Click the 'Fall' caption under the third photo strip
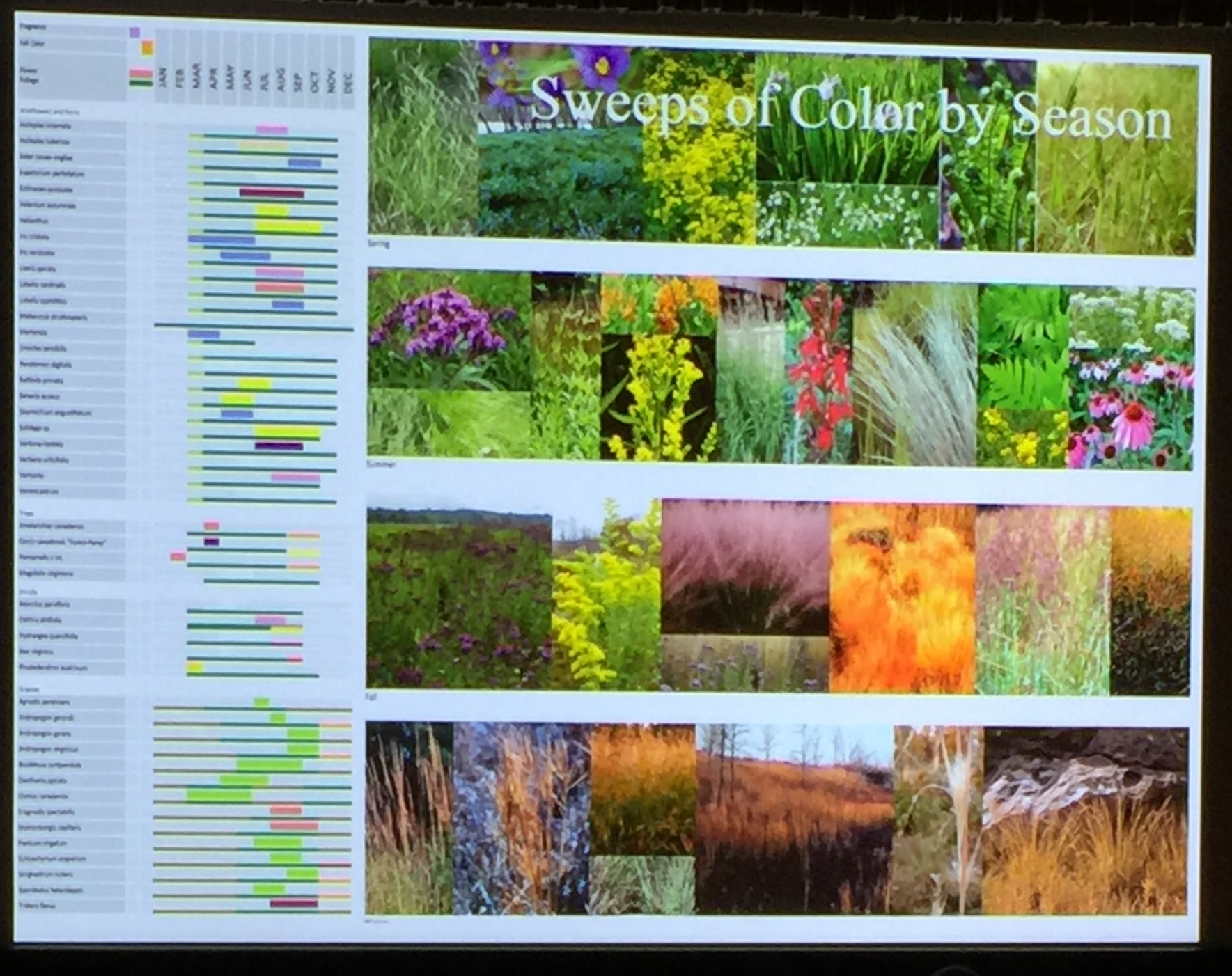Screen dimensions: 1232x976 pos(372,696)
